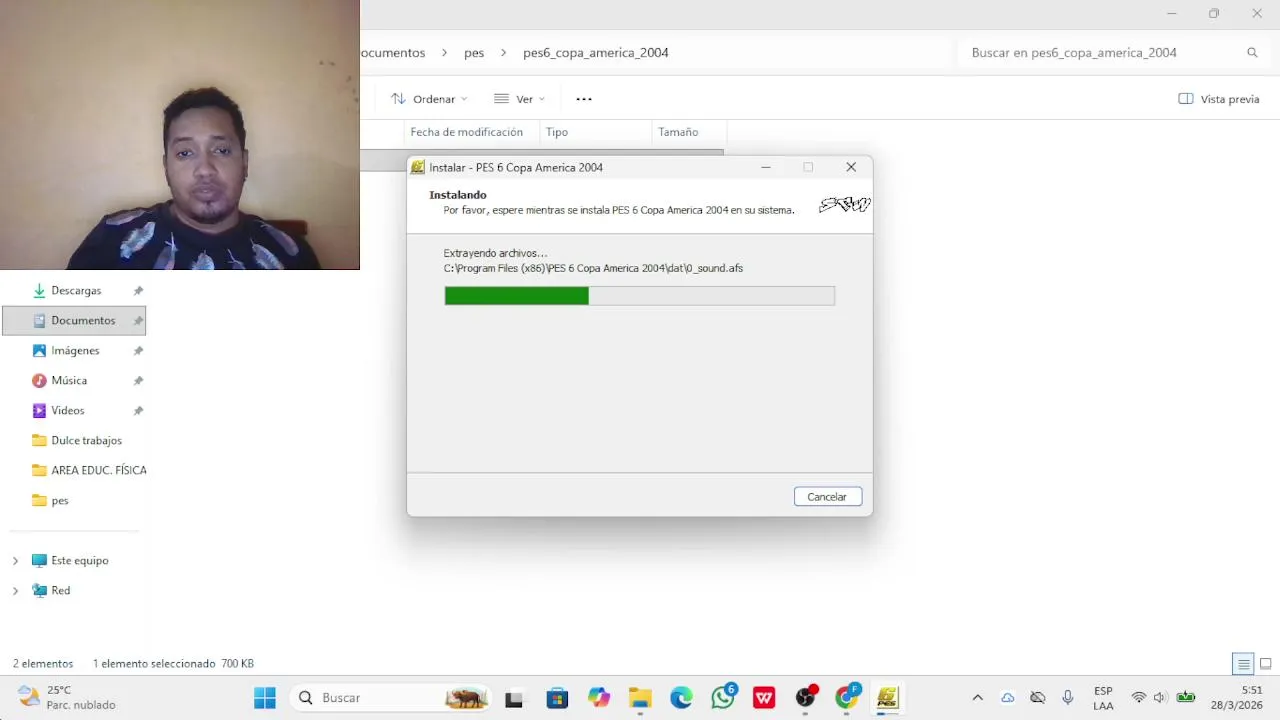The image size is (1280, 720).
Task: Open the AREA EDUC. FÍSICA folder
Action: (x=99, y=470)
